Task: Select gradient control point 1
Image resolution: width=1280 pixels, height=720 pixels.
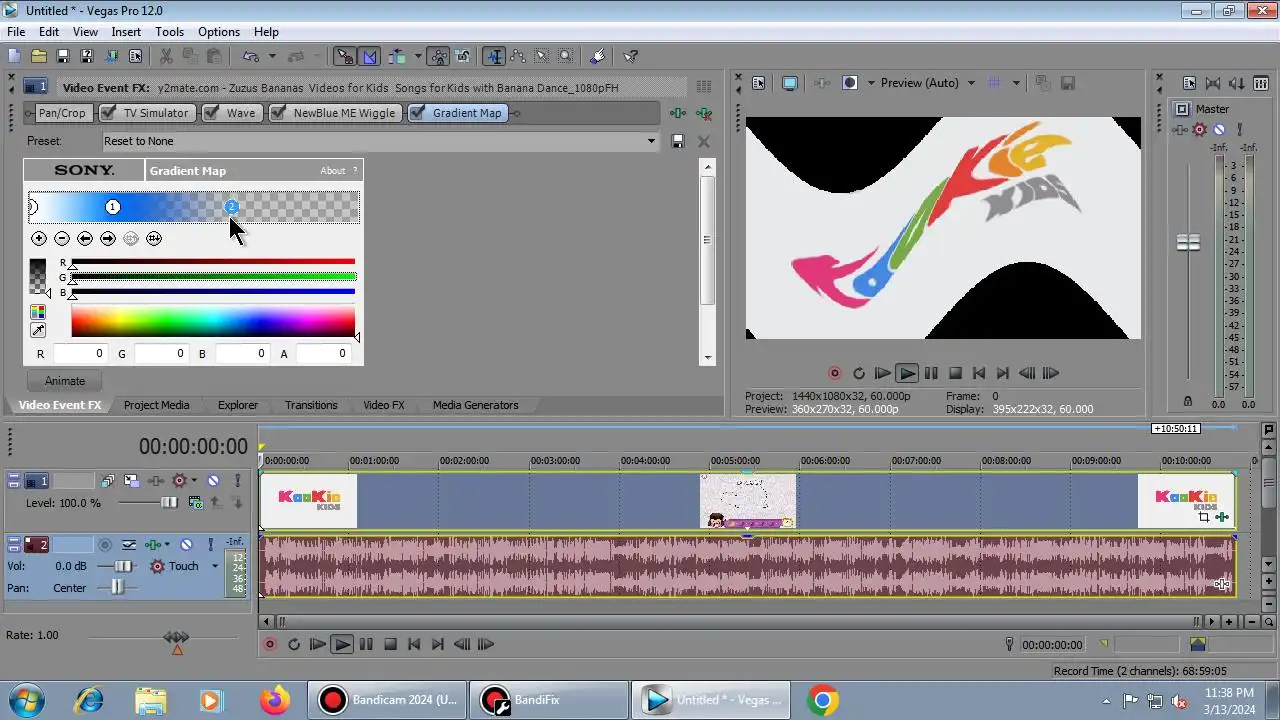Action: [x=113, y=207]
